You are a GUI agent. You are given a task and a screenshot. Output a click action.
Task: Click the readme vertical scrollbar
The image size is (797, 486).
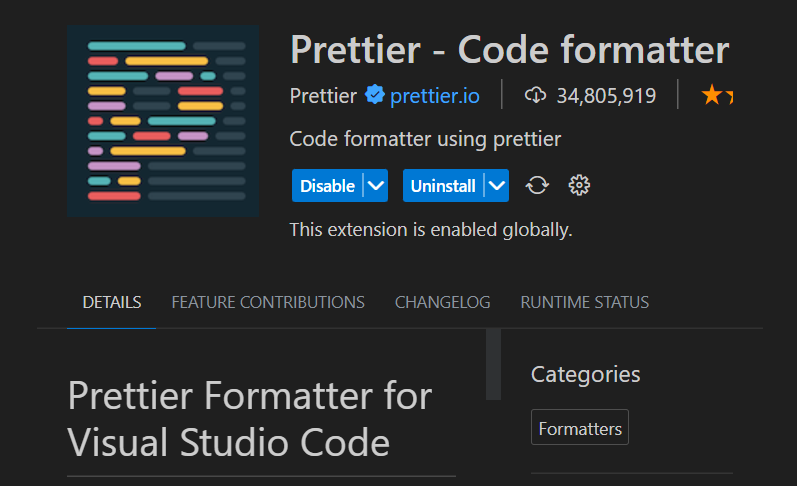(494, 364)
